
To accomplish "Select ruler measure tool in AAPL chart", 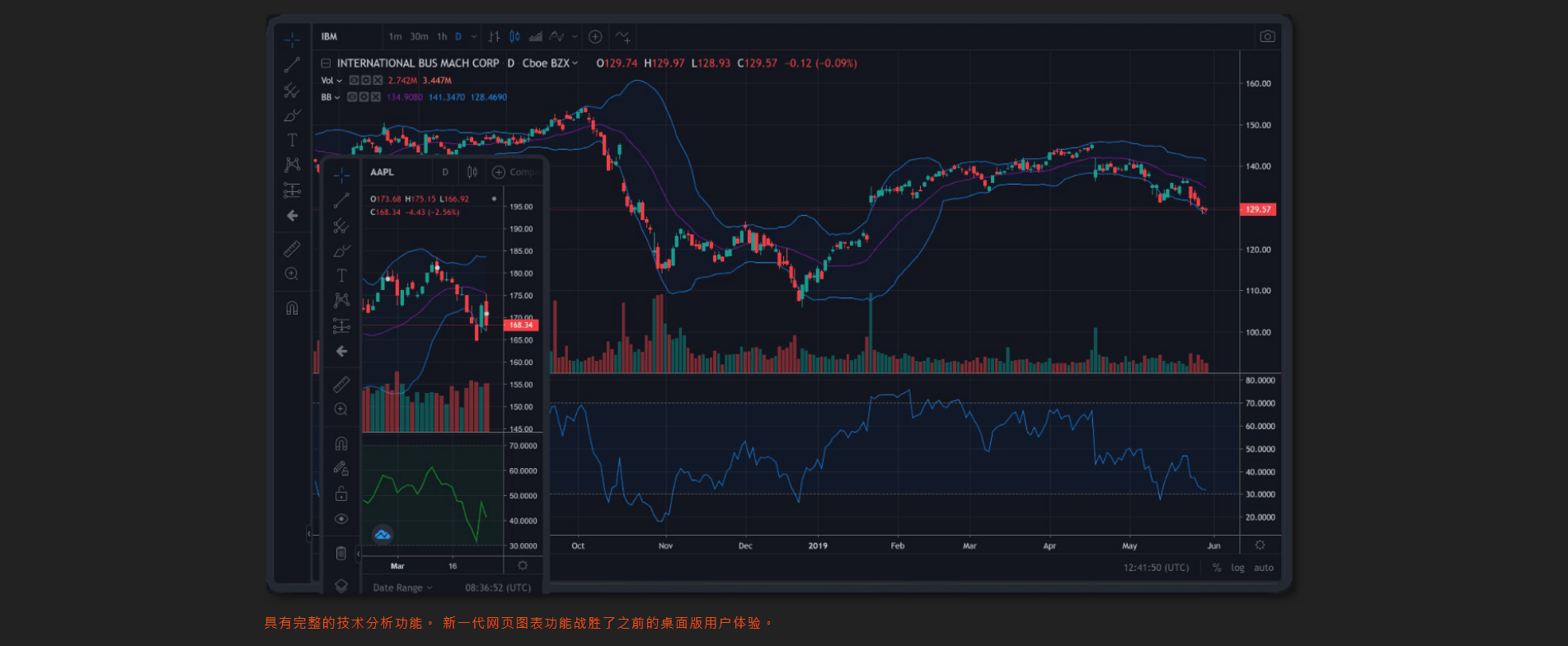I will [341, 384].
